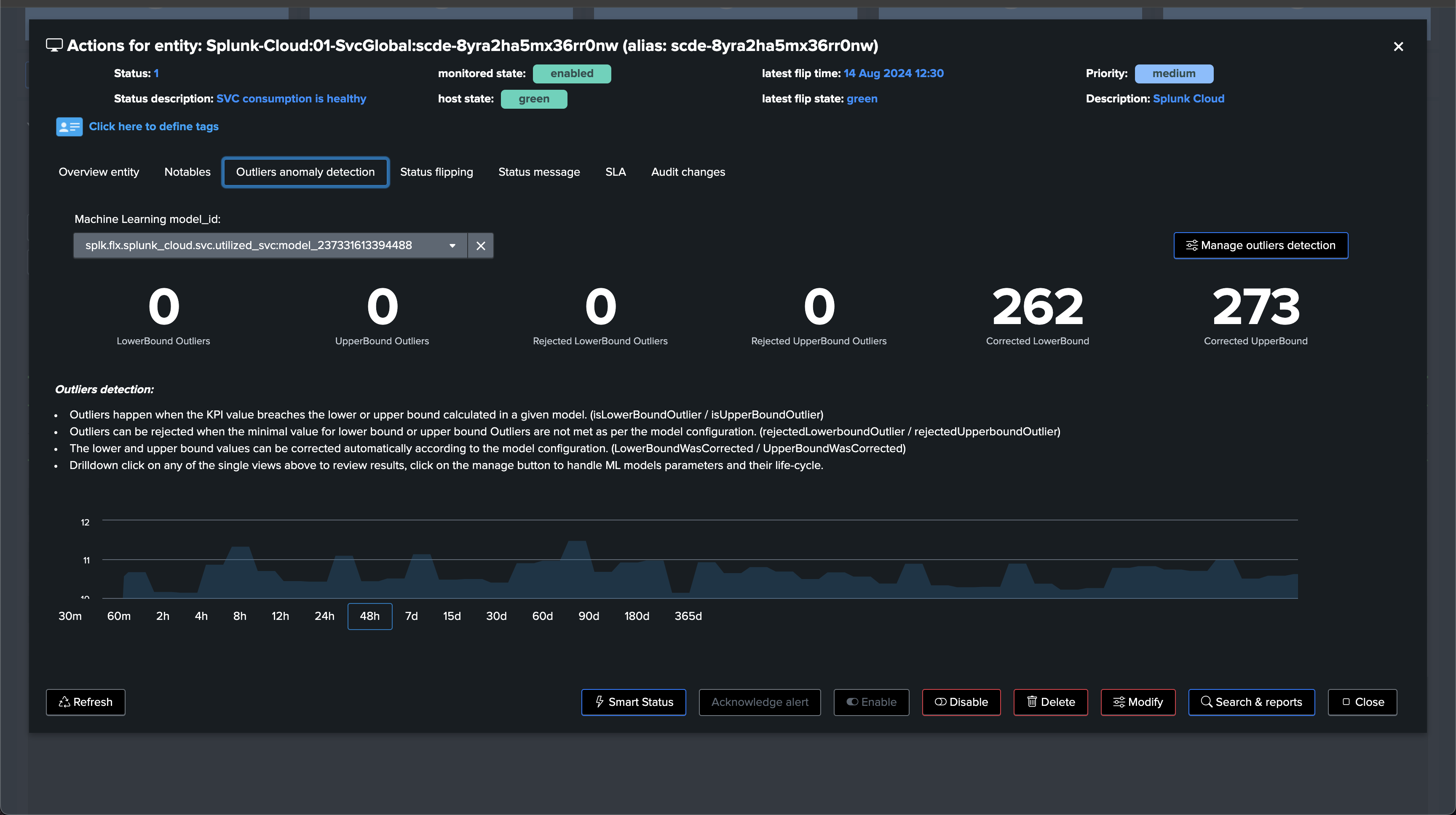Click here to define tags link

tap(154, 126)
